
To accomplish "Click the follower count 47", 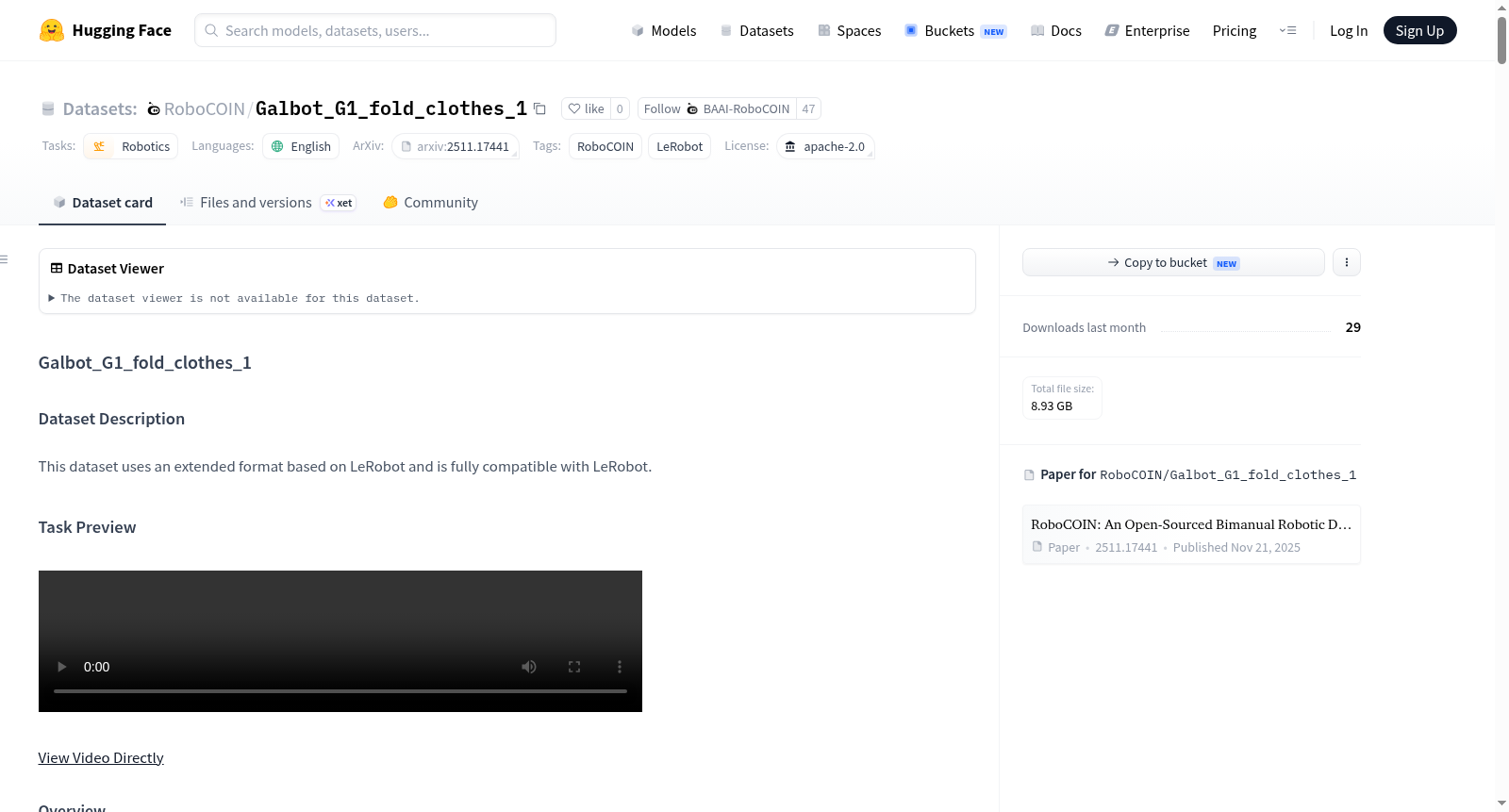I will pyautogui.click(x=808, y=108).
